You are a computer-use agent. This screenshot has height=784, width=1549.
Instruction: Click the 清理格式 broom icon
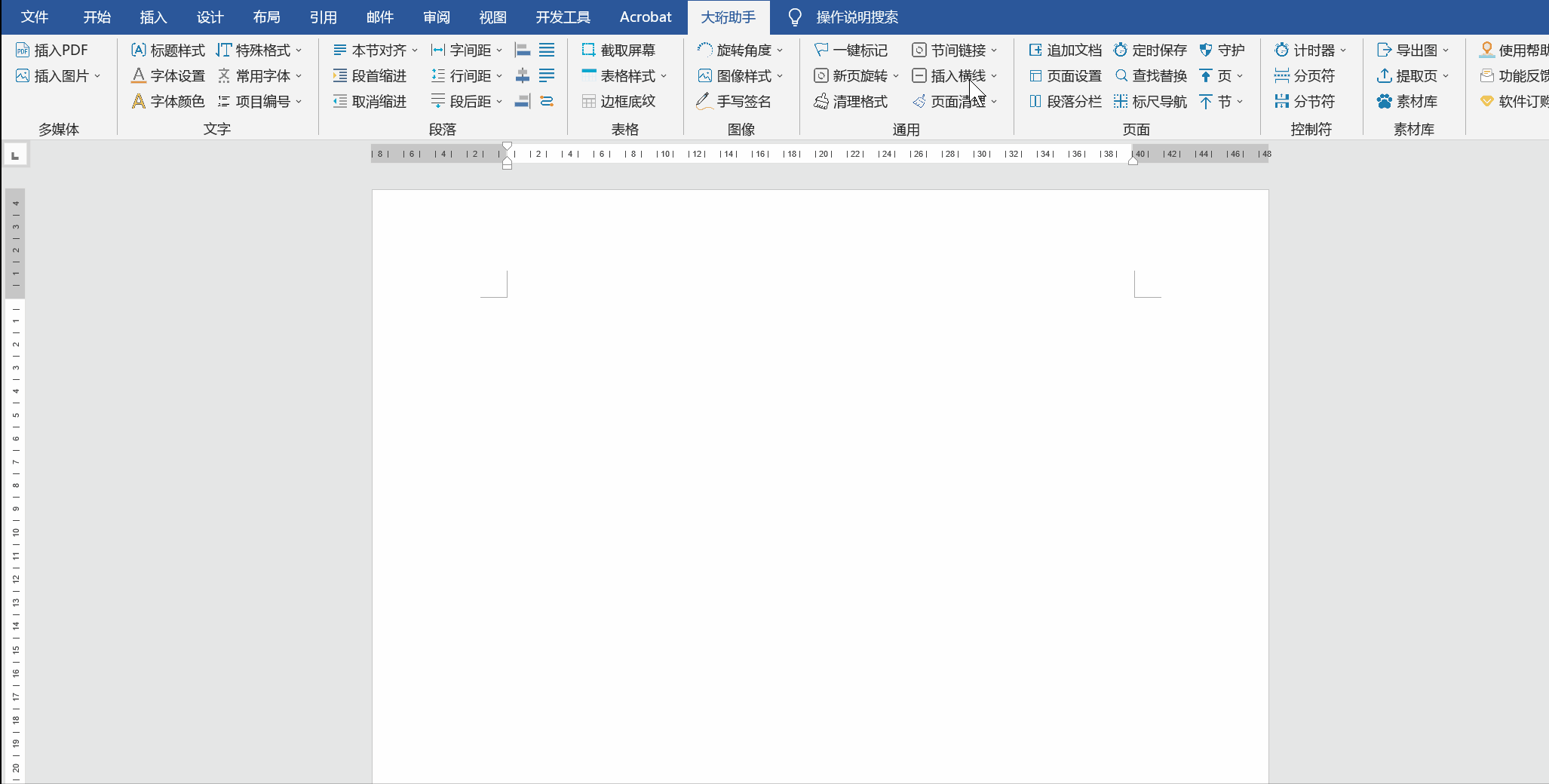pyautogui.click(x=821, y=102)
